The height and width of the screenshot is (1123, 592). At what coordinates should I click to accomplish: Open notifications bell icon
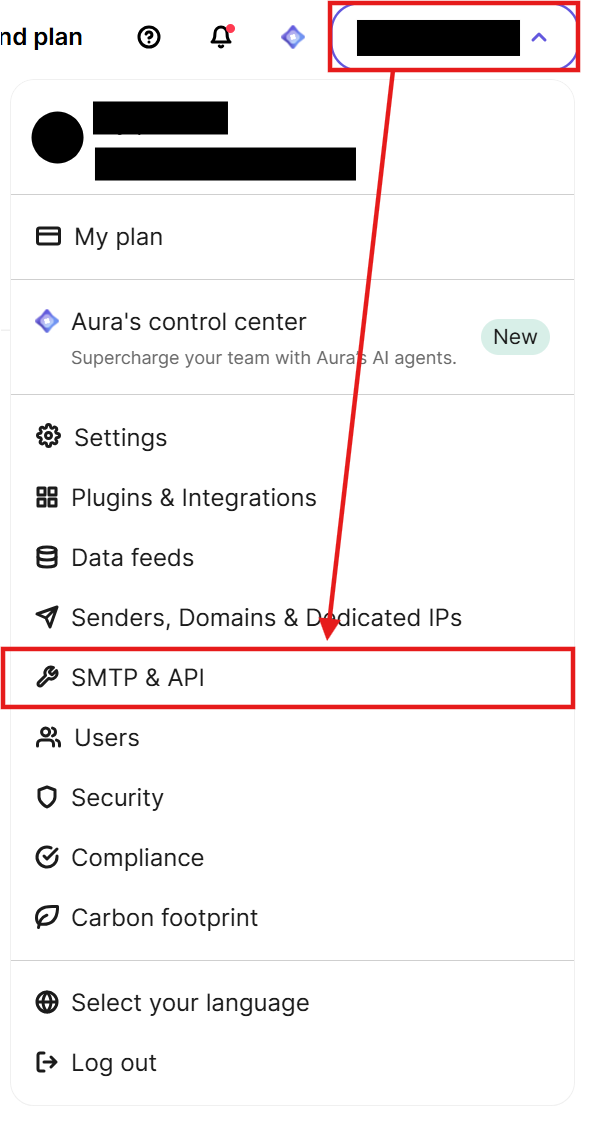pos(221,37)
